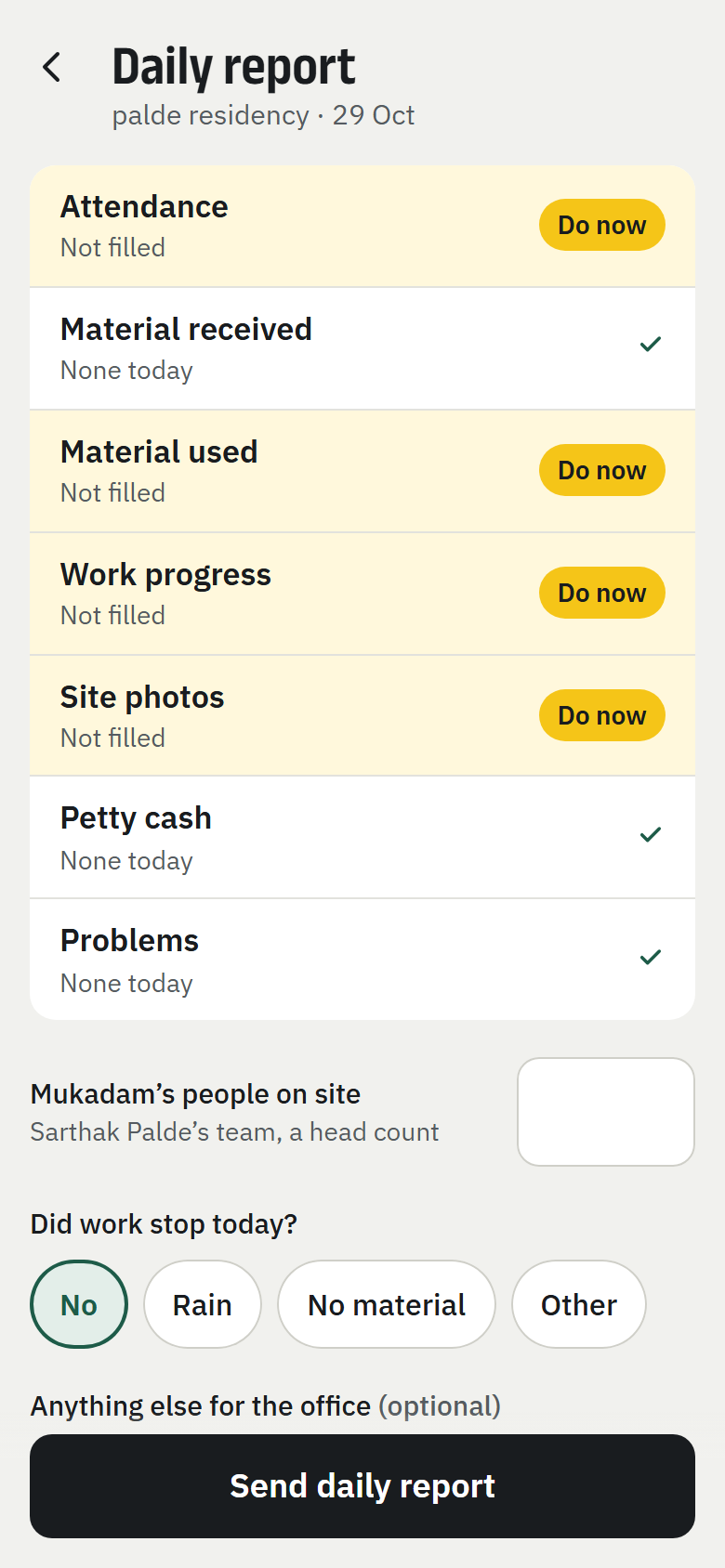Focus the Mukadam's people head count field
Viewport: 725px width, 1568px height.
(x=606, y=1112)
